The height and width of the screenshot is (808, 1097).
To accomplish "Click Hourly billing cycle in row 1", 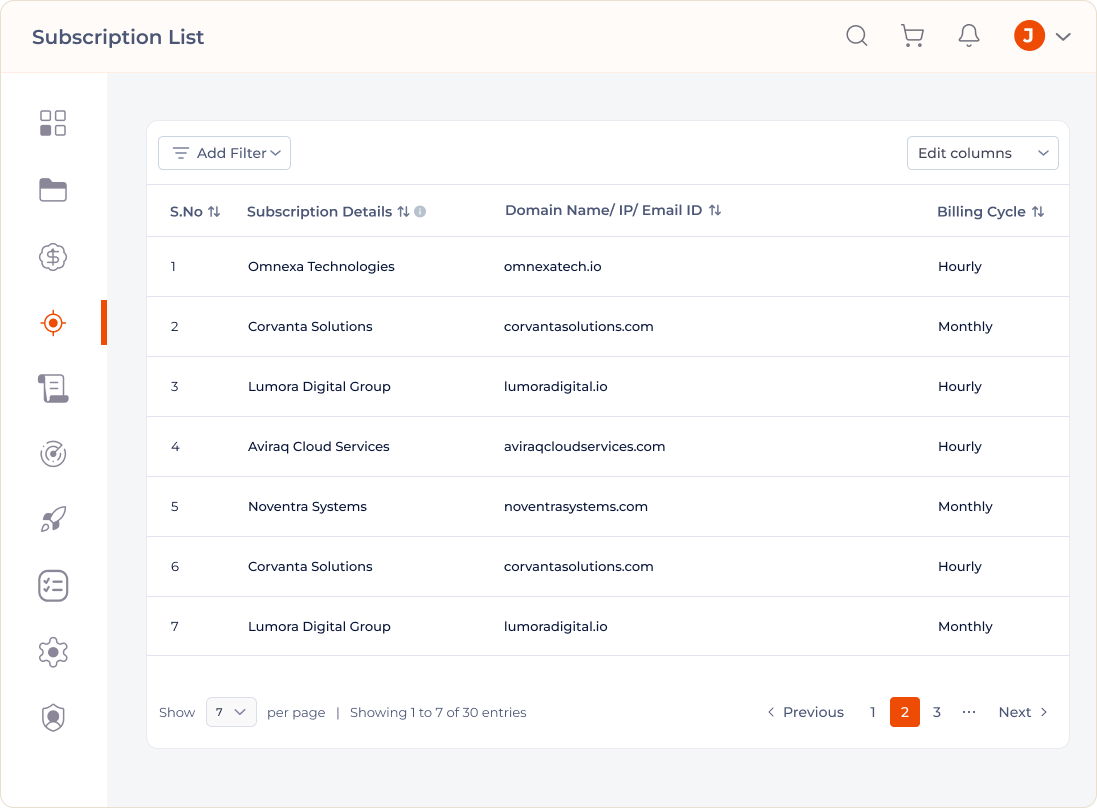I will tap(960, 267).
